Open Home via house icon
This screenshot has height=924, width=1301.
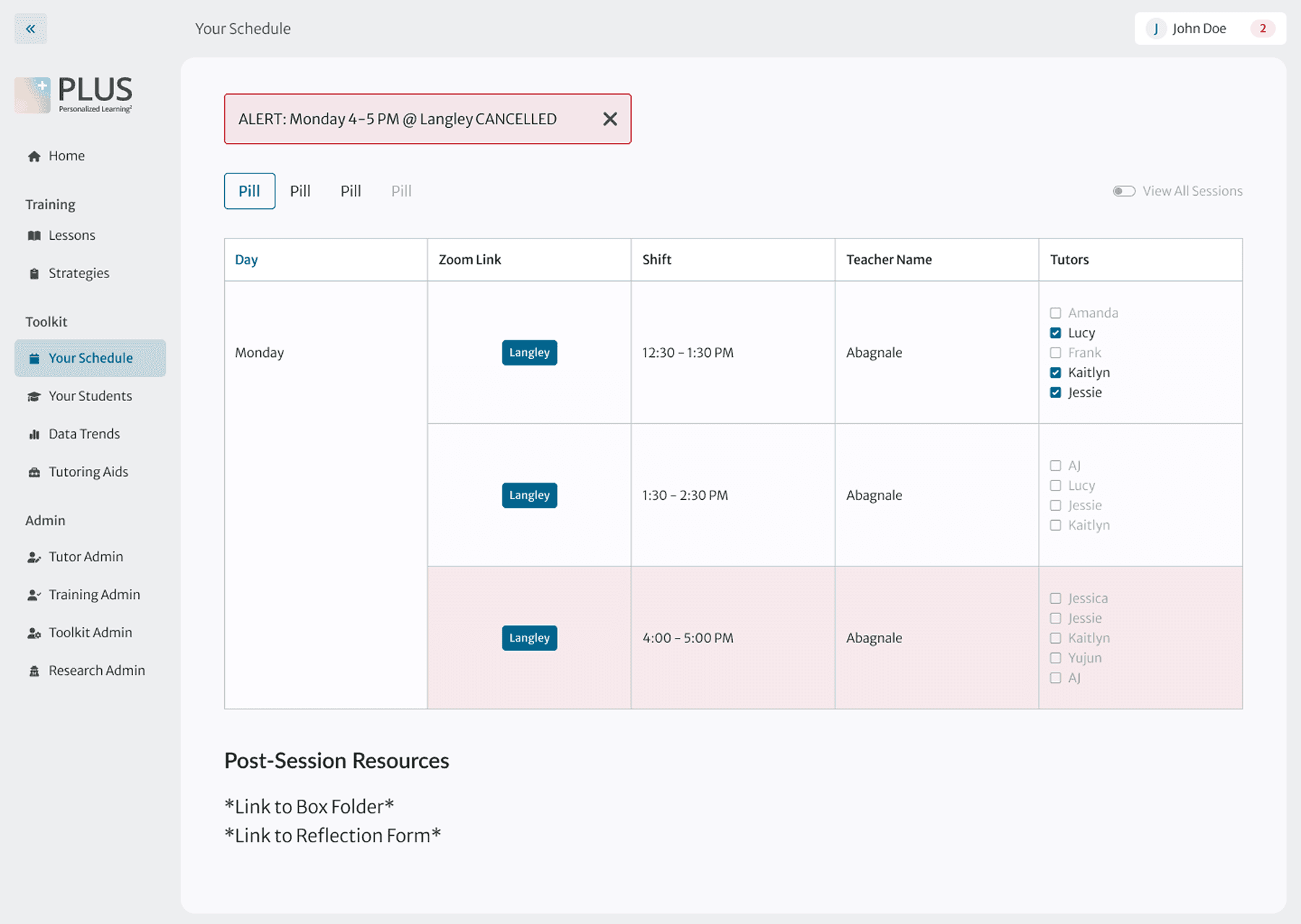tap(34, 156)
